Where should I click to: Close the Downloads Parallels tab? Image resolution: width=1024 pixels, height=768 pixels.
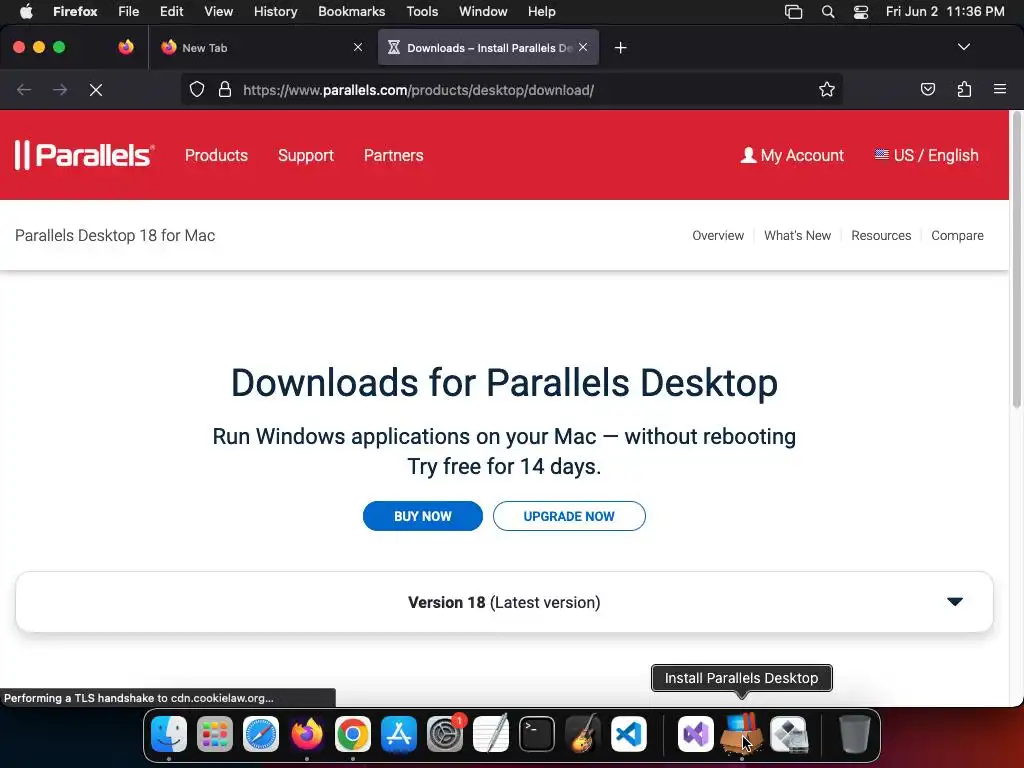(x=583, y=47)
